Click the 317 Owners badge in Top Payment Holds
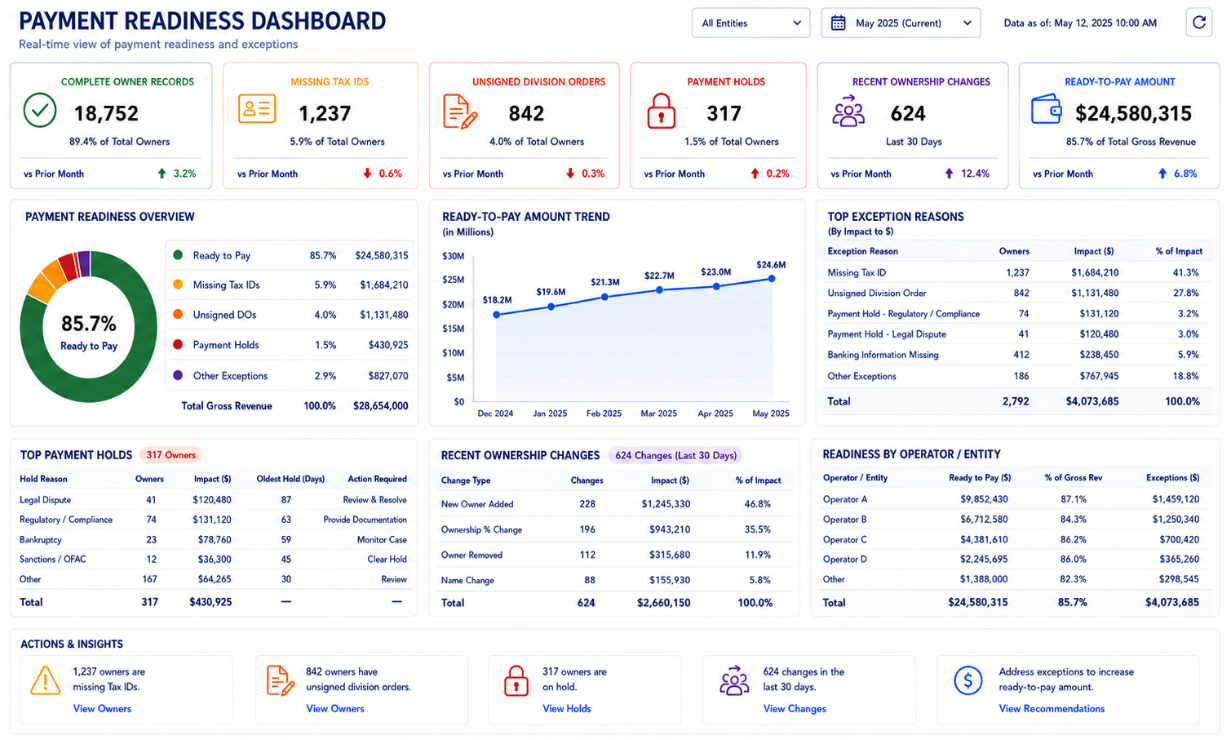1231x740 pixels. [x=171, y=455]
